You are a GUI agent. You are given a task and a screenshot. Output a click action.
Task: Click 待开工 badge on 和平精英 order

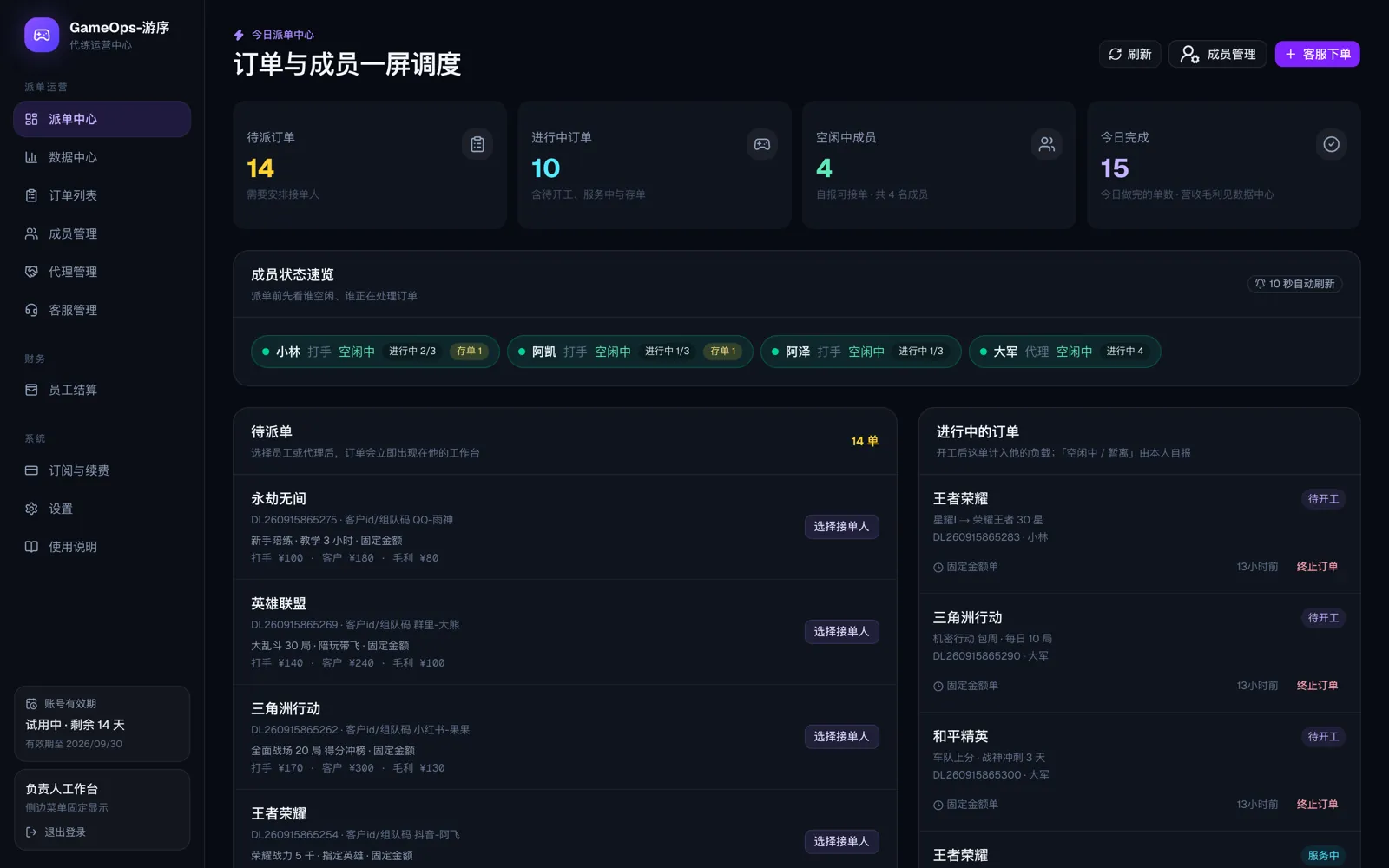[x=1323, y=737]
